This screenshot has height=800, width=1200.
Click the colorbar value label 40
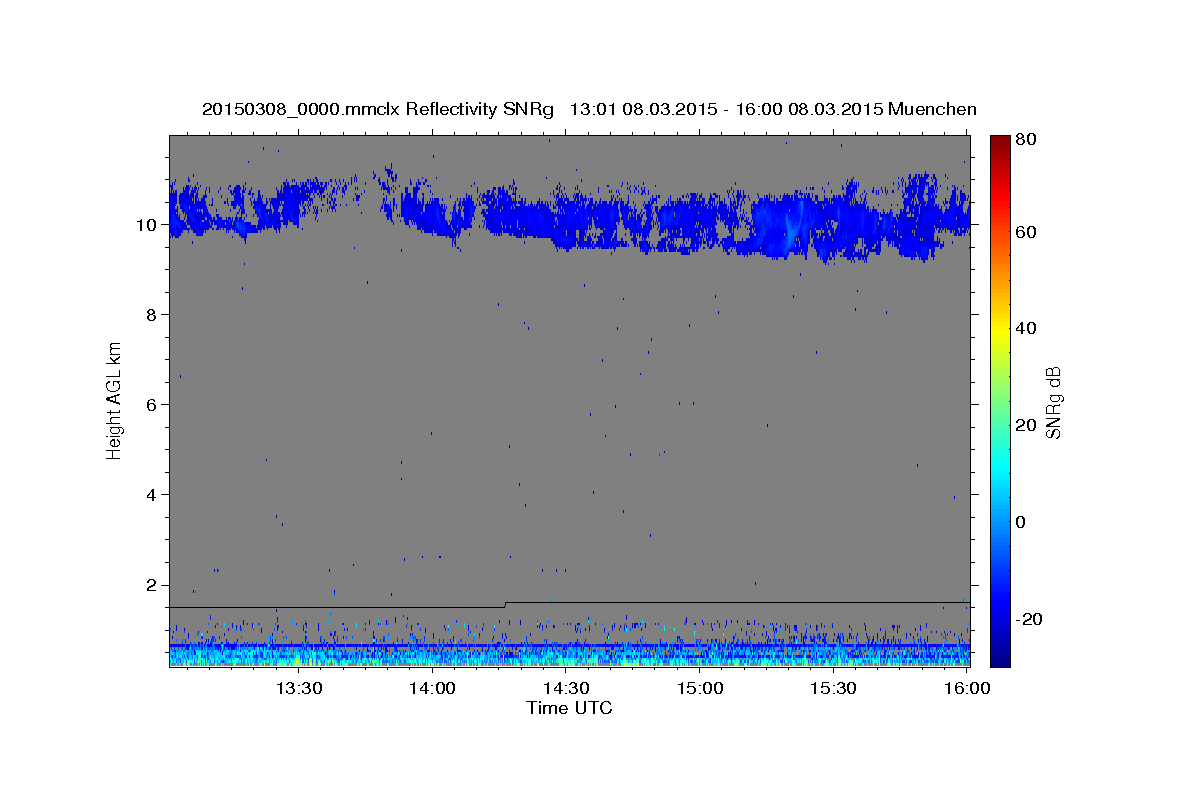pos(1025,328)
